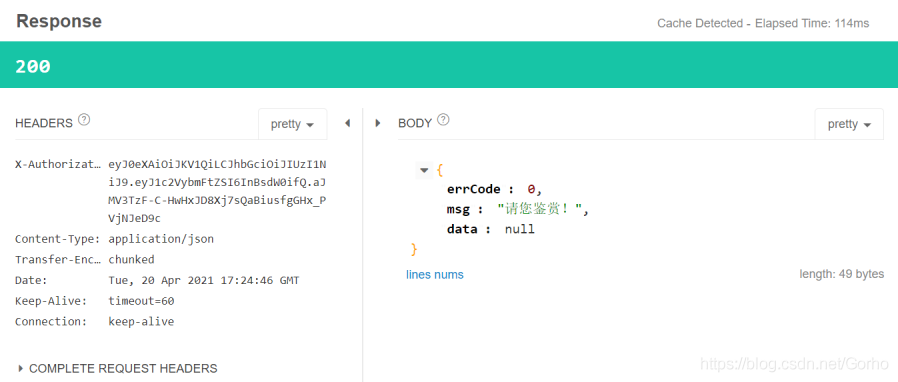Select the application/json value
This screenshot has height=382, width=898.
coord(161,239)
